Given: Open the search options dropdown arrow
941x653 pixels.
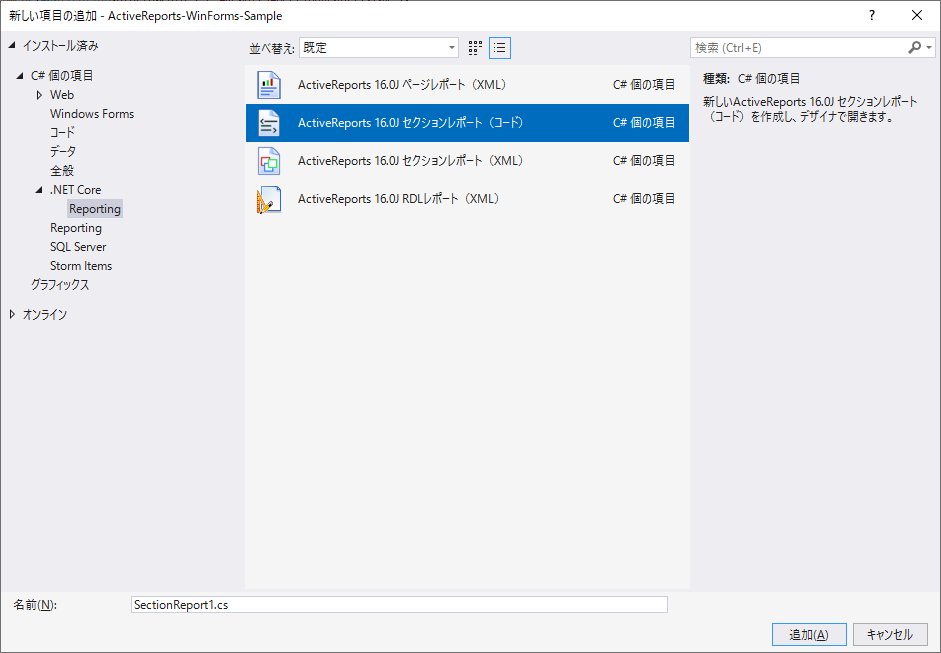Looking at the screenshot, I should pos(929,47).
